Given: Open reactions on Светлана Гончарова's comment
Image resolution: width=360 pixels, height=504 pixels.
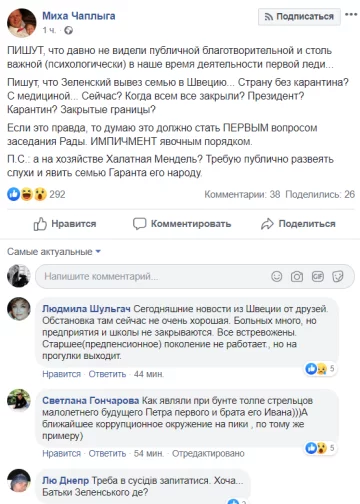Looking at the screenshot, I should 320,448.
